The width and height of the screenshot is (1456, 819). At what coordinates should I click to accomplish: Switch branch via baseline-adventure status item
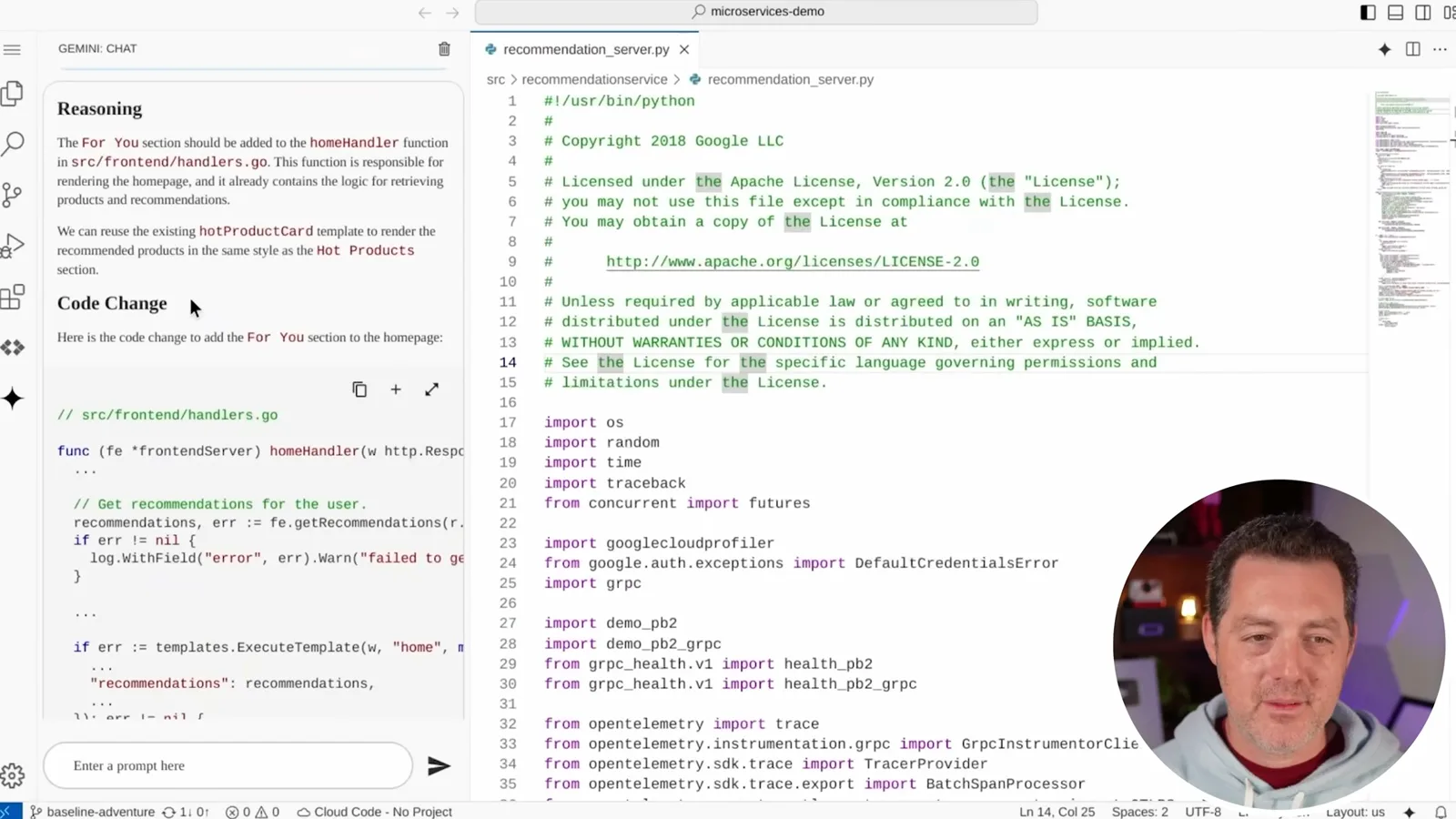pos(93,812)
